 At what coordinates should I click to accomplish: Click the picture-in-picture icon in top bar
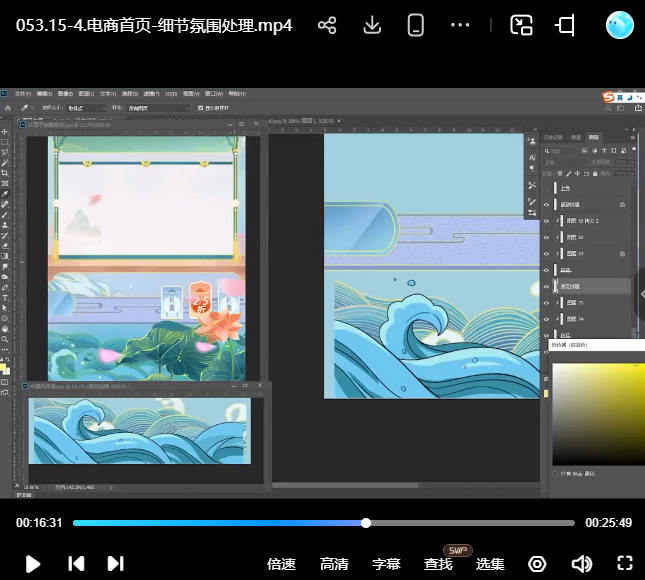[x=521, y=26]
